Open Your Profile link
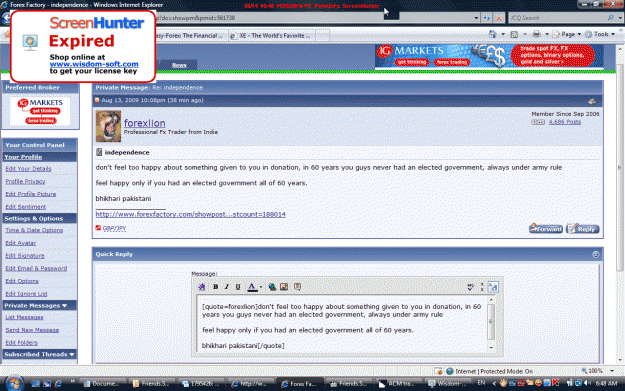This screenshot has height=391, width=625. click(x=23, y=157)
